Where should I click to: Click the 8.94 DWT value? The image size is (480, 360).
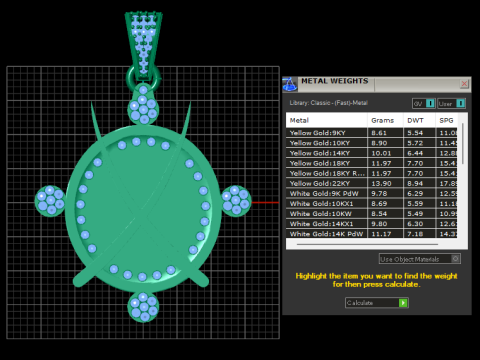tap(415, 183)
